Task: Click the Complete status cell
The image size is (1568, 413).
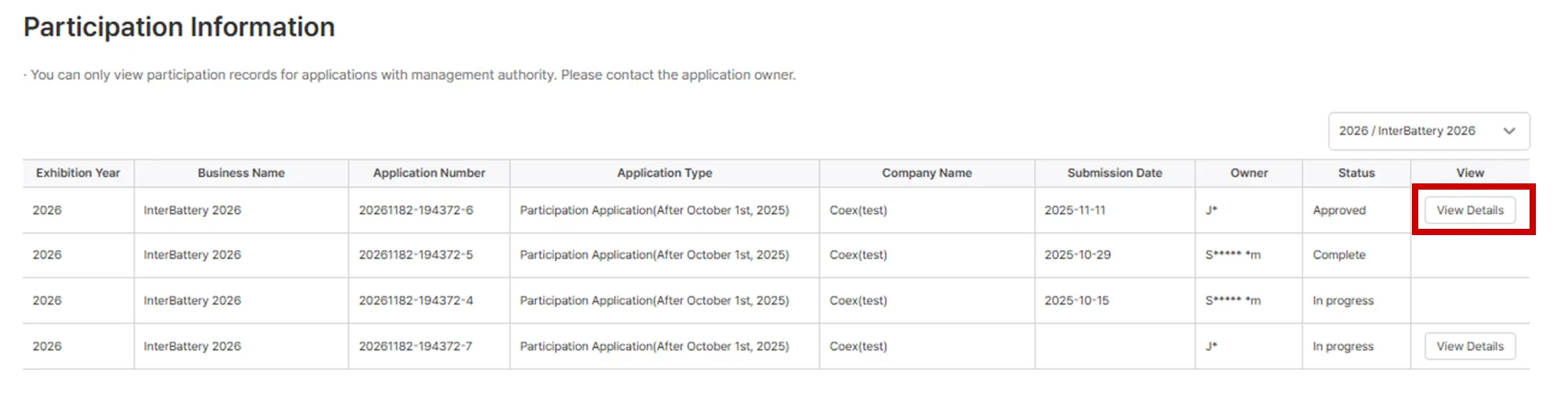Action: [1338, 255]
